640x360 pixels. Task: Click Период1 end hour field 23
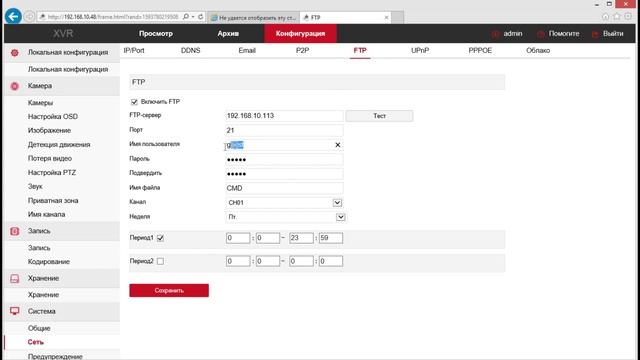[x=301, y=238]
